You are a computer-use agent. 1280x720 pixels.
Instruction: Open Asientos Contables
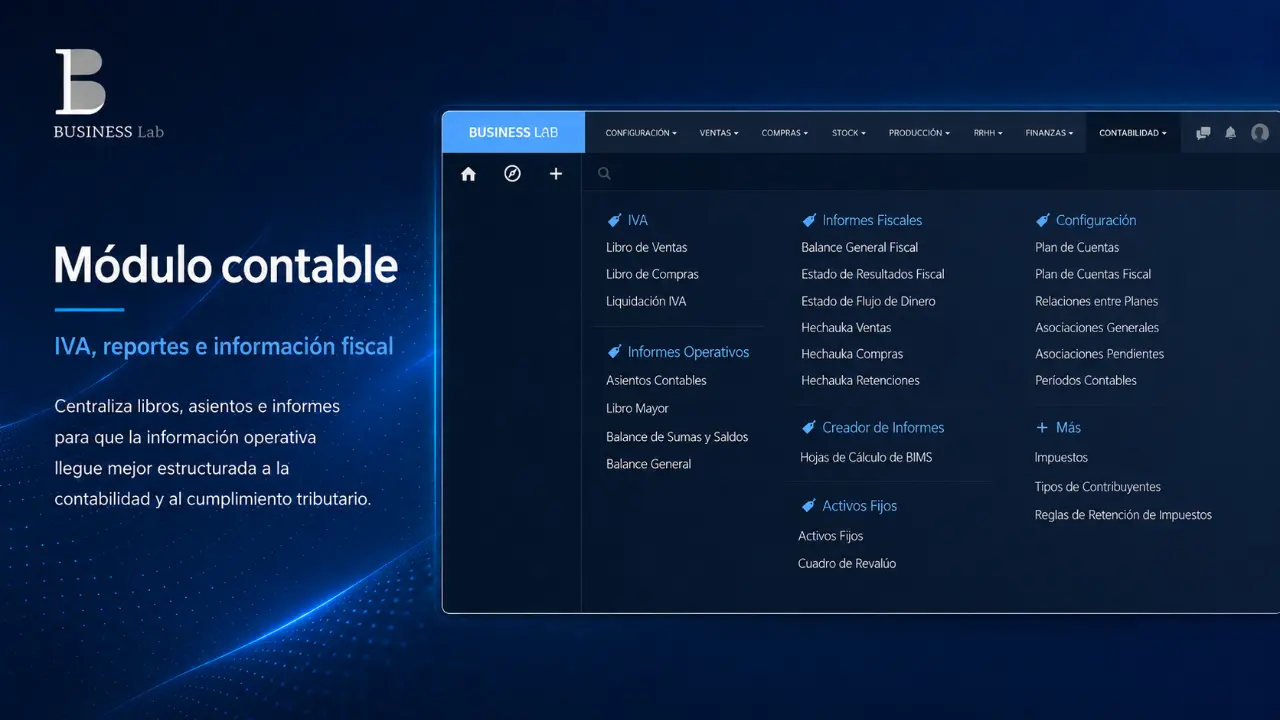coord(656,380)
